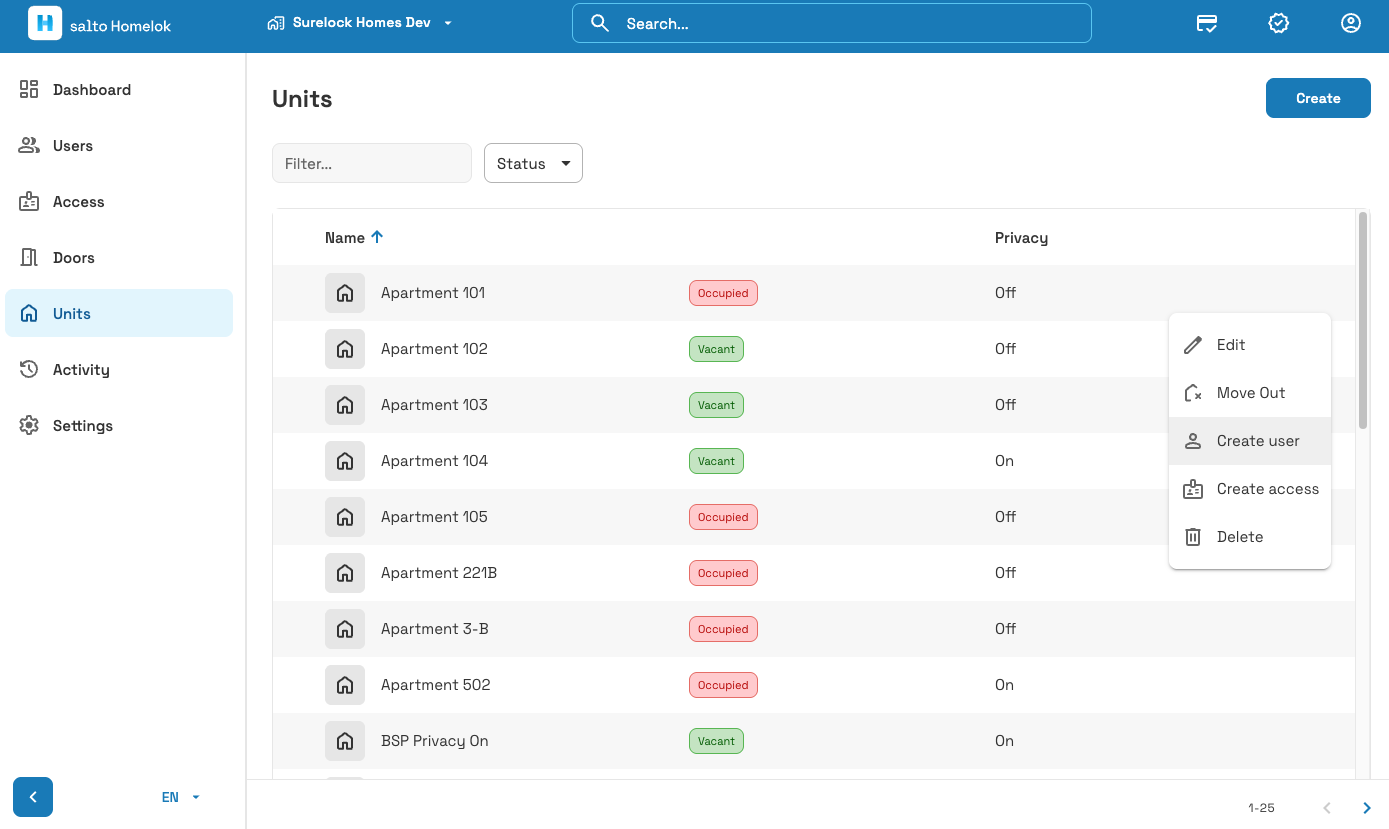This screenshot has width=1389, height=829.
Task: Open Activity from the sidebar
Action: click(x=119, y=369)
